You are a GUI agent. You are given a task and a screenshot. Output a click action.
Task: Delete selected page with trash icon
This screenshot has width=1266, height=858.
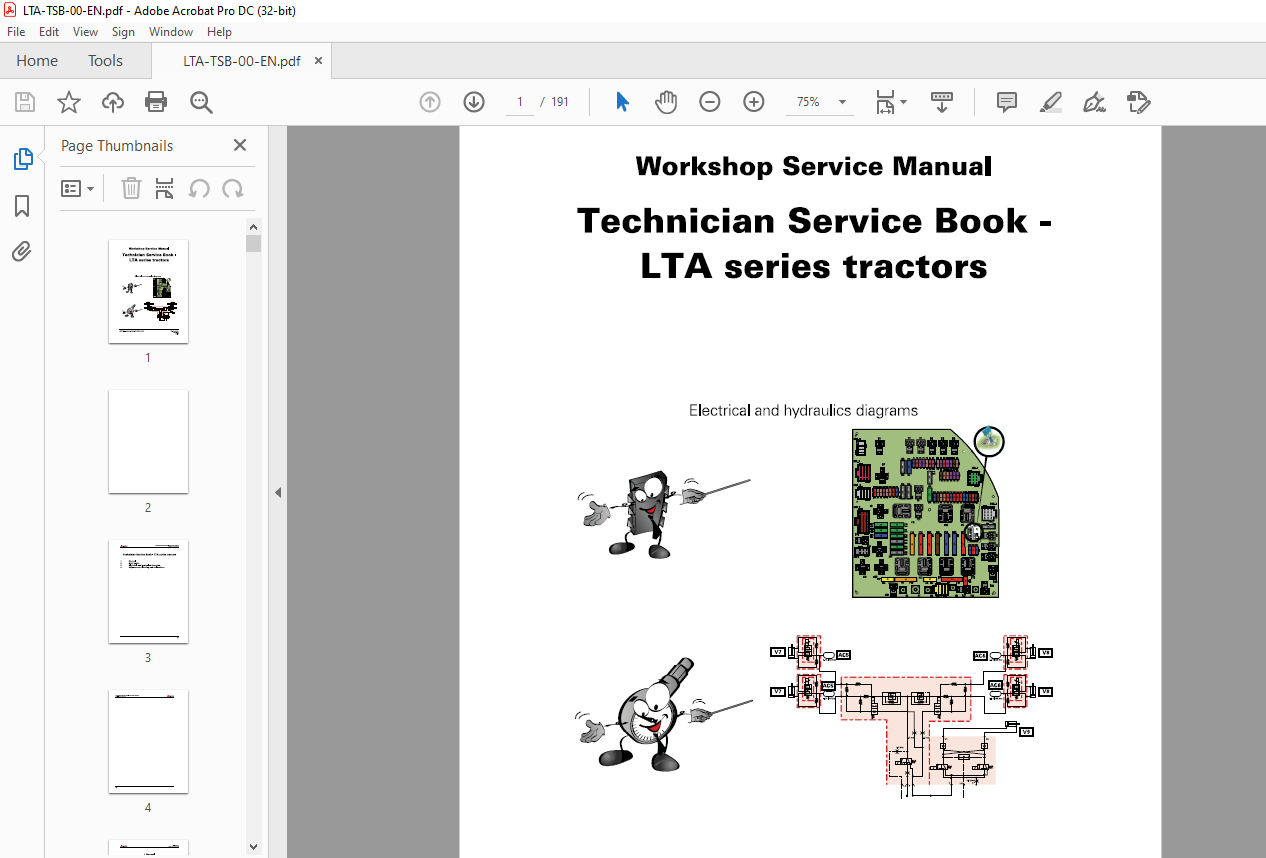click(x=131, y=188)
